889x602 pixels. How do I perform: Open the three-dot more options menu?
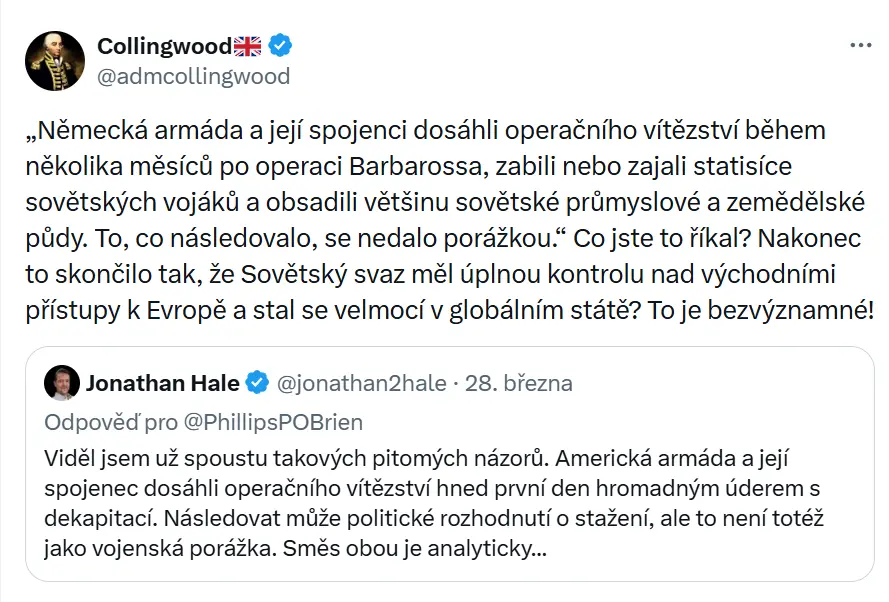859,46
